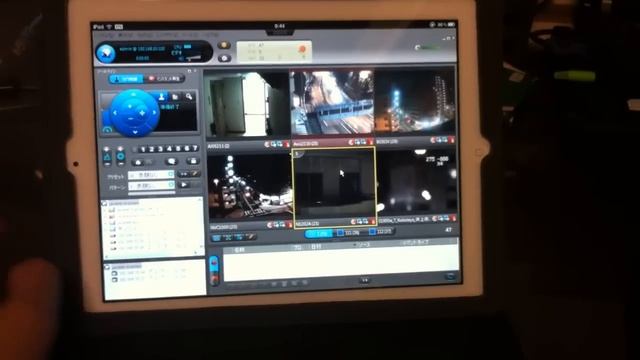640x360 pixels.
Task: Click the focus triangle icon
Action: pos(107,157)
